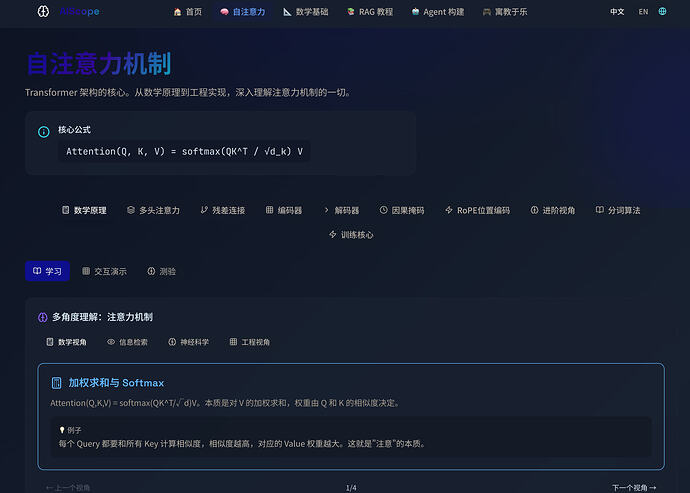The width and height of the screenshot is (690, 493).
Task: Click the calculator icon beside 加权求和与 Softmax
Action: 56,383
